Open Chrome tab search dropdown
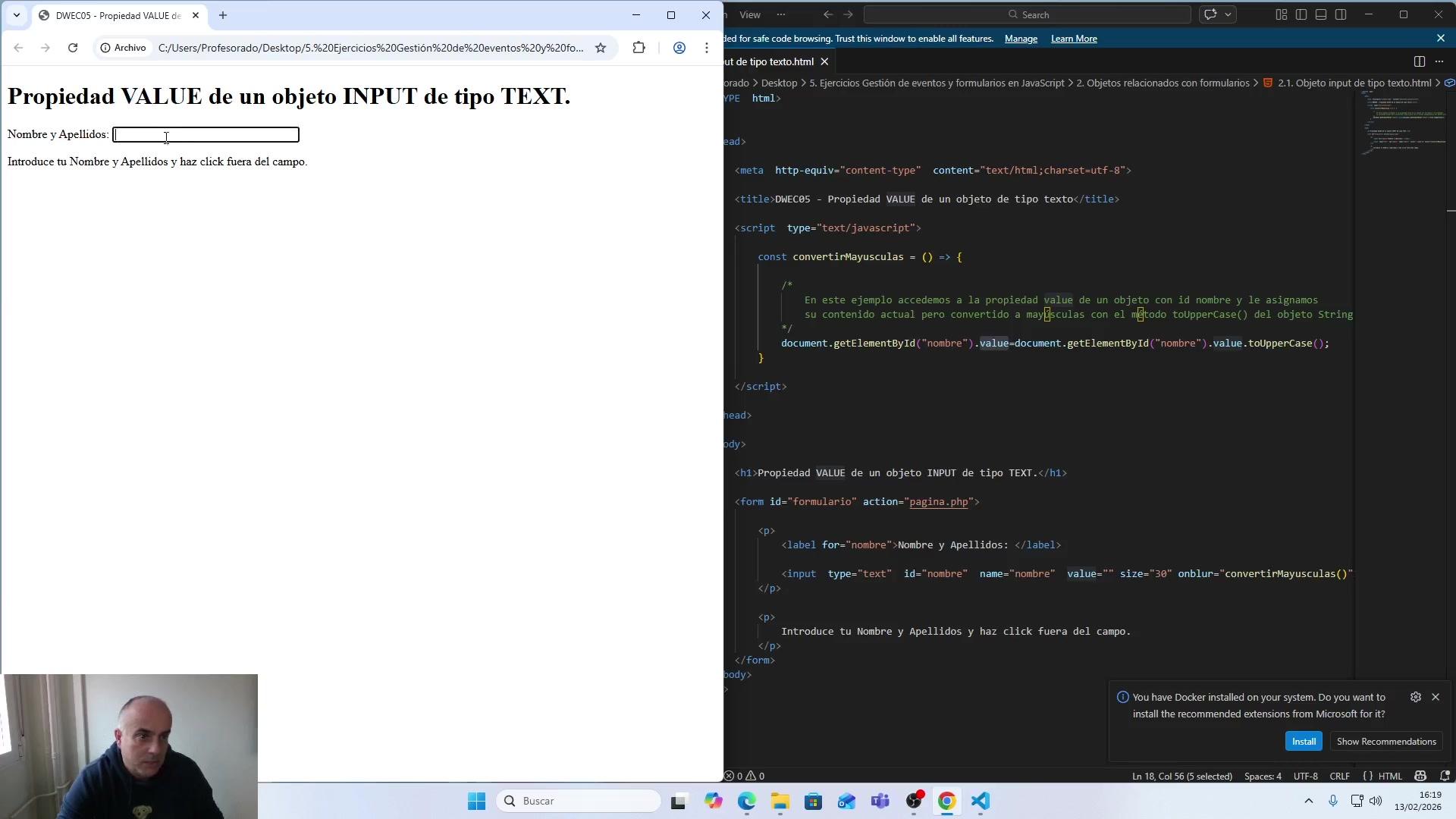 point(16,15)
